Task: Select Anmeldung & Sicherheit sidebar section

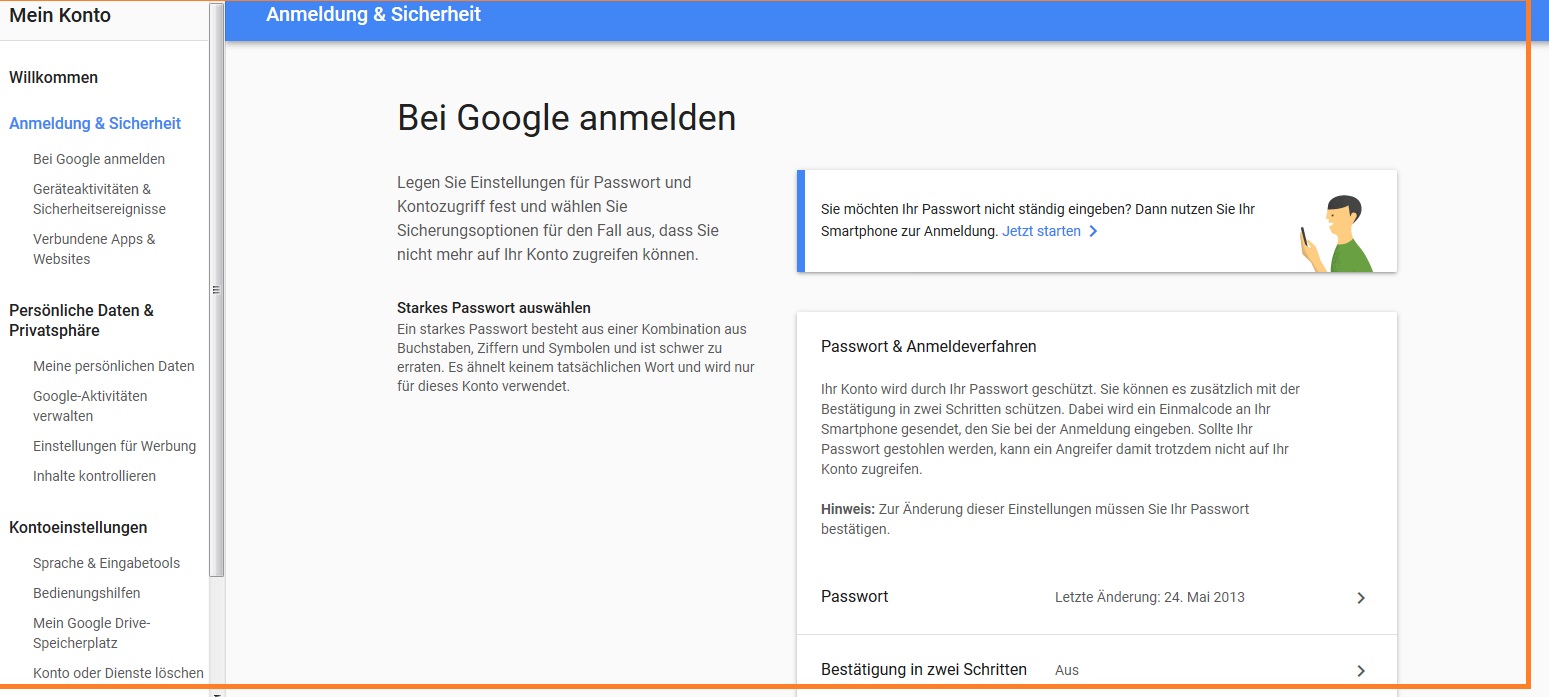Action: (x=95, y=123)
